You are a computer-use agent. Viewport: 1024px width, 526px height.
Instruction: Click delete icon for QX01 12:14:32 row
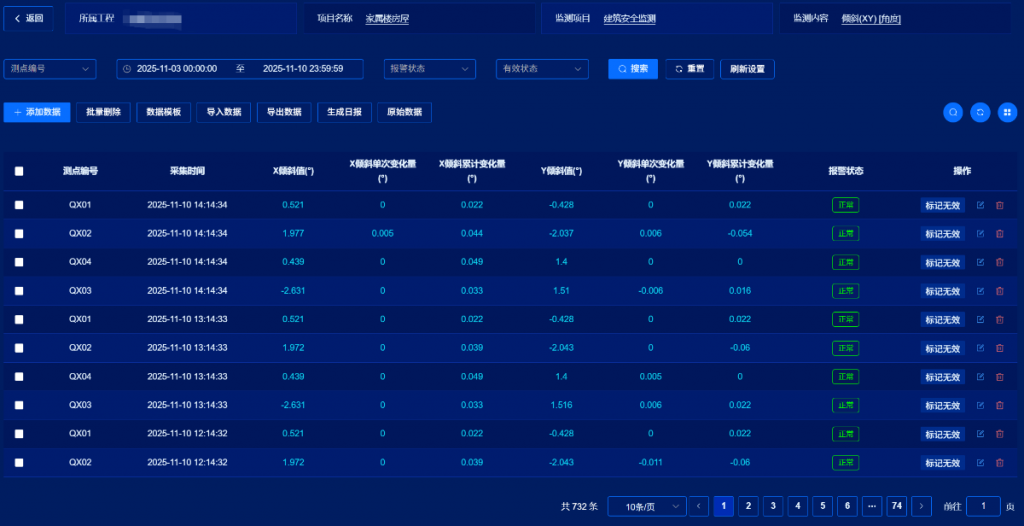tap(999, 434)
